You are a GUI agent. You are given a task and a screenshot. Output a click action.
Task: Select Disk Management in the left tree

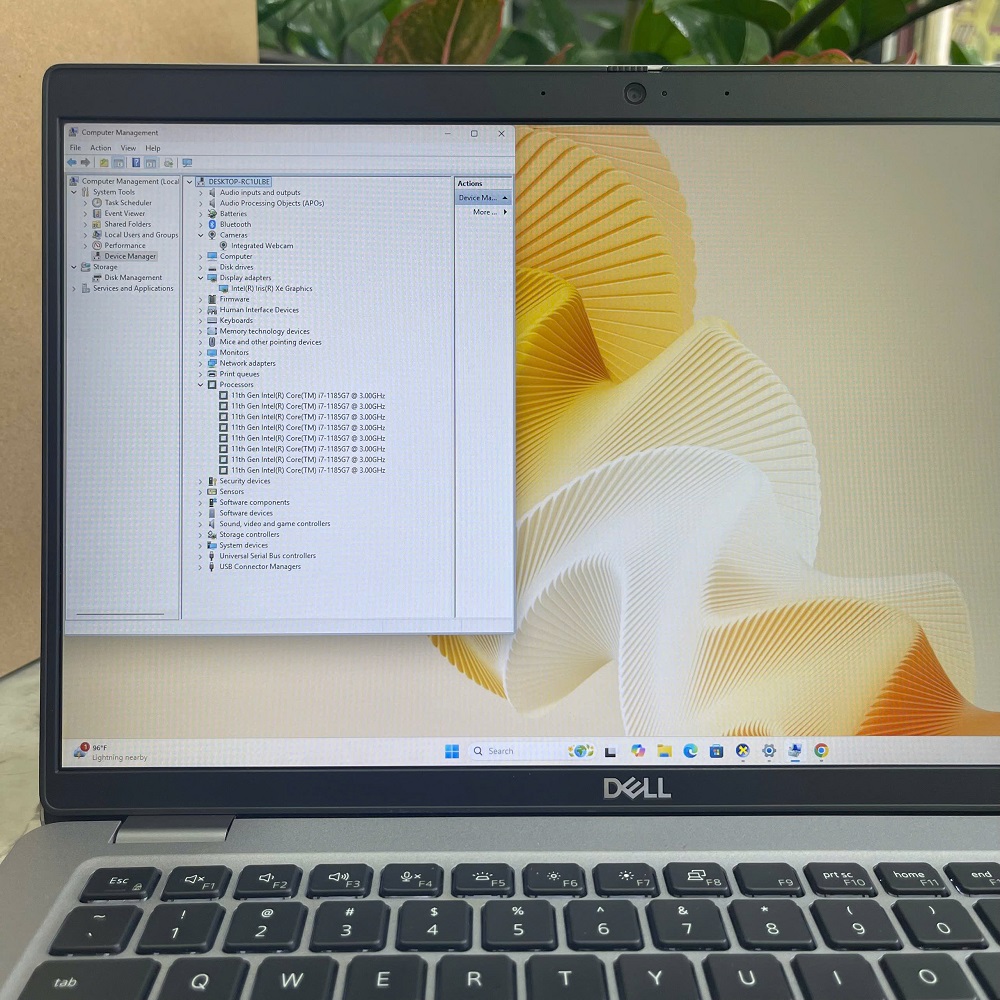pos(133,278)
